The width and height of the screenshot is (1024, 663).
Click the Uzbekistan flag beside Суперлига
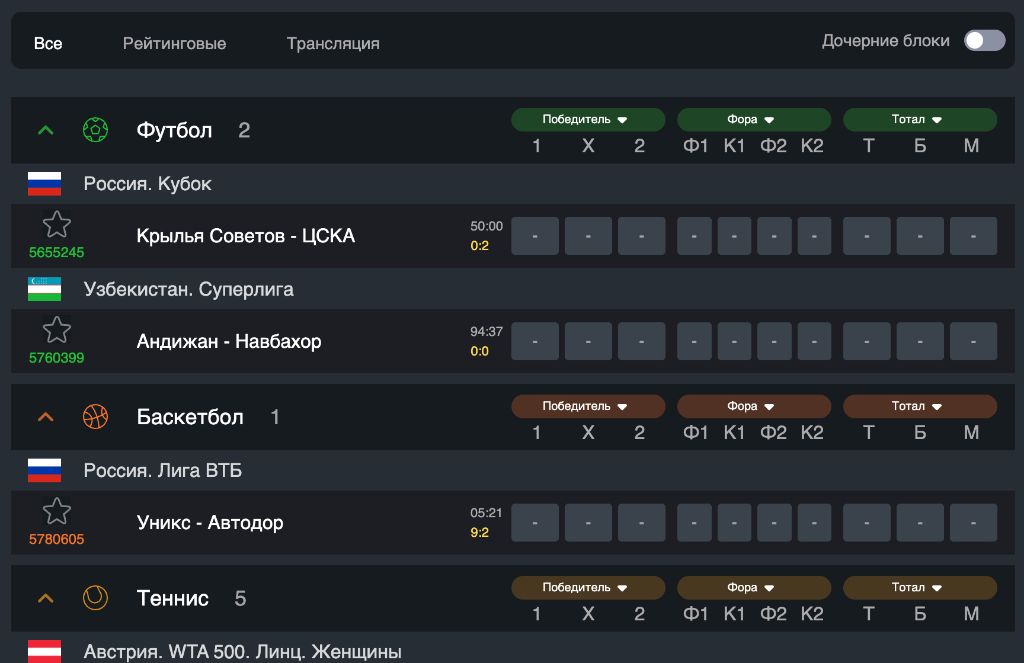coord(44,289)
